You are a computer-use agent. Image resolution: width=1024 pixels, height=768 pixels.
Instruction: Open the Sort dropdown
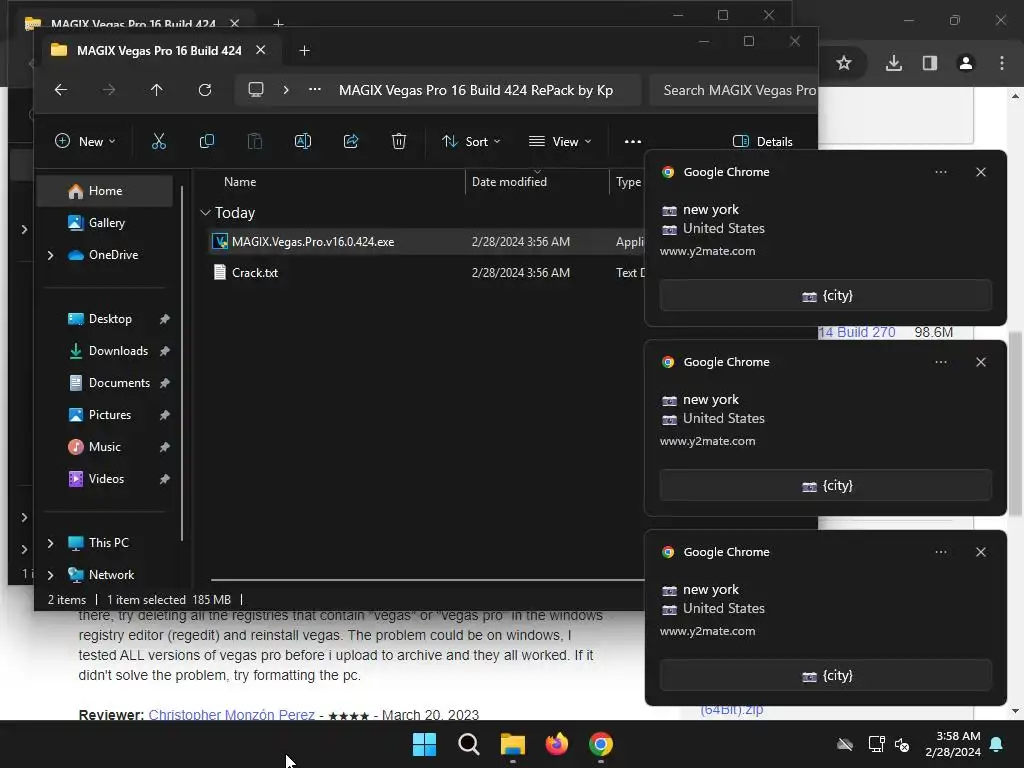pyautogui.click(x=471, y=142)
